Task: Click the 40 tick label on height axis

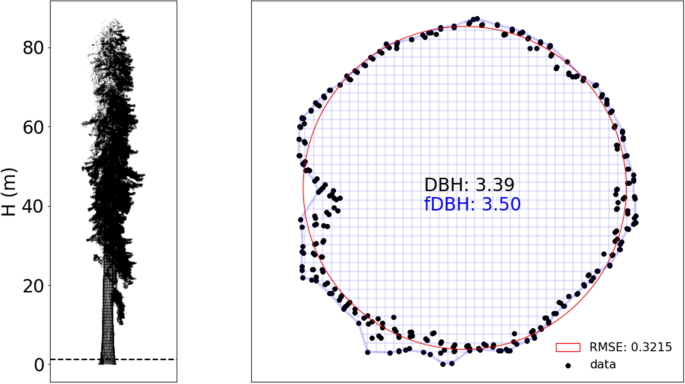Action: pos(34,206)
